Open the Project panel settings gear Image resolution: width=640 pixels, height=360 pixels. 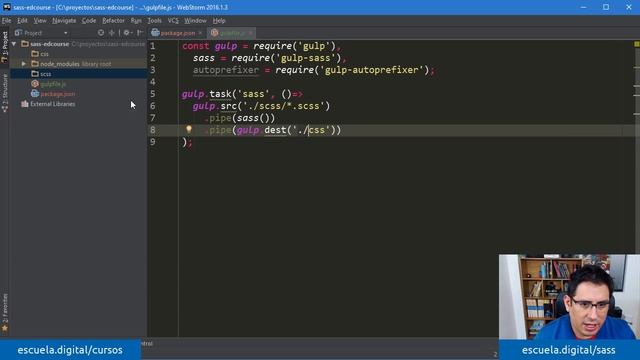click(x=127, y=33)
